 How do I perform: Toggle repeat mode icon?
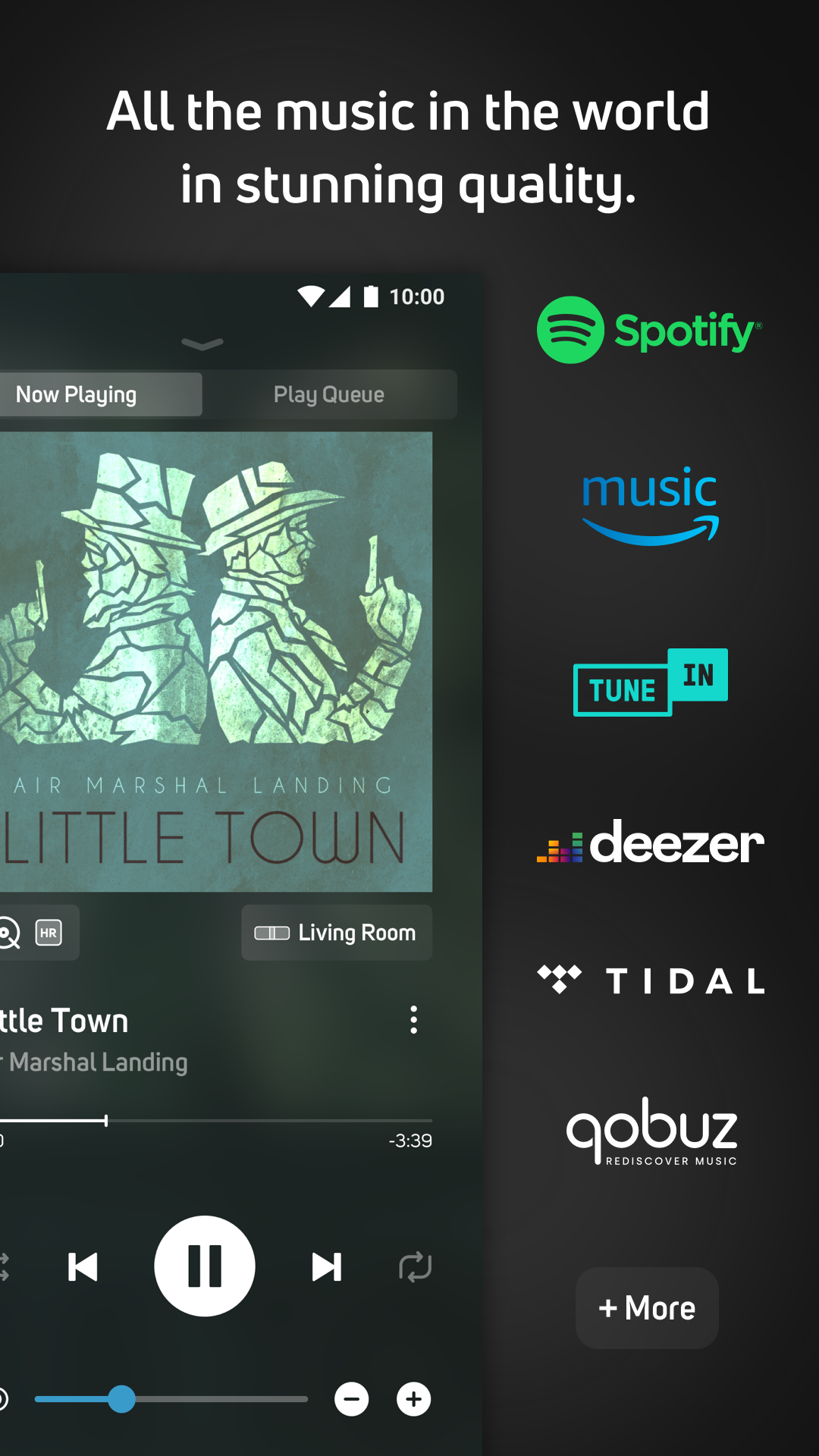[415, 1267]
